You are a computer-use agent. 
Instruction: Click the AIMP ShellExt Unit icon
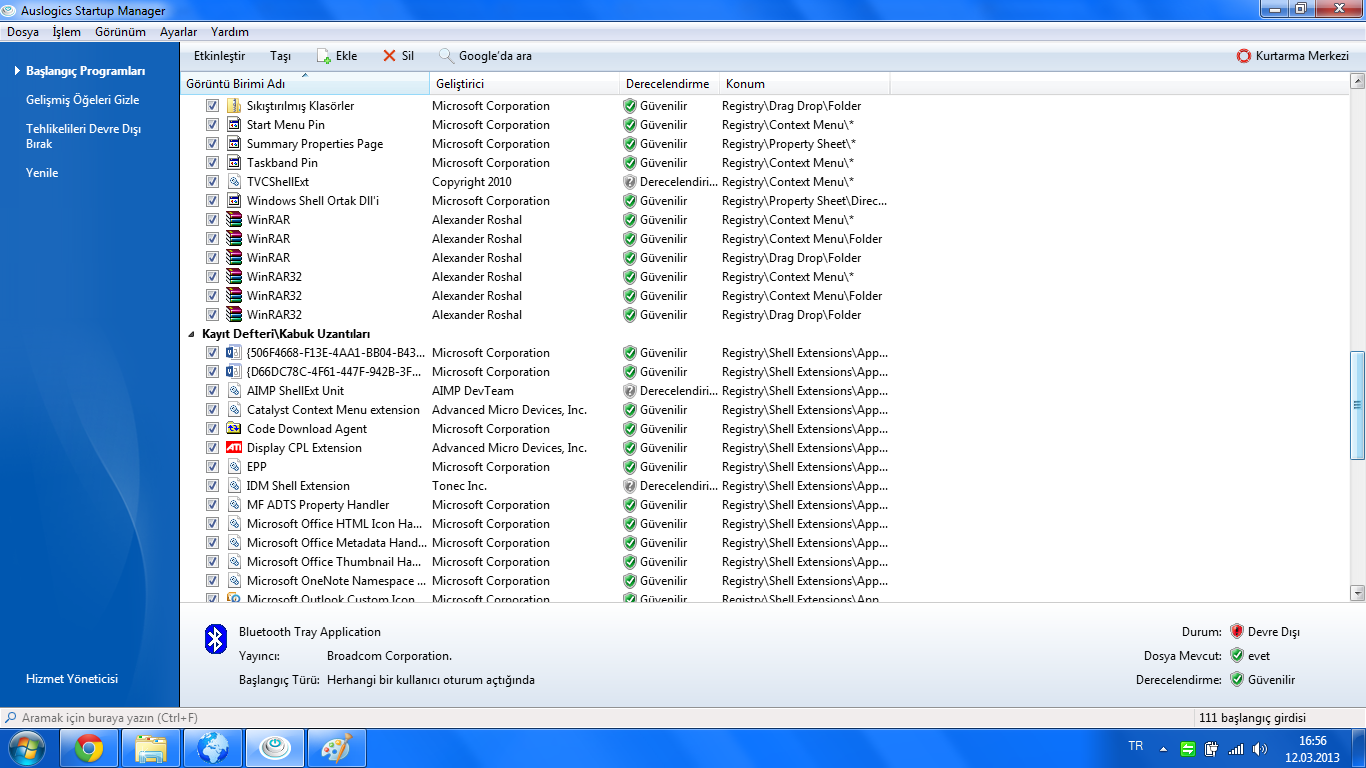coord(234,391)
